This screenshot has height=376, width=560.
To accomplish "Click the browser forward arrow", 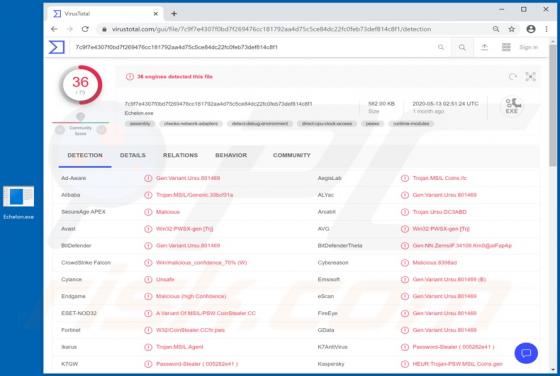I will [x=70, y=29].
